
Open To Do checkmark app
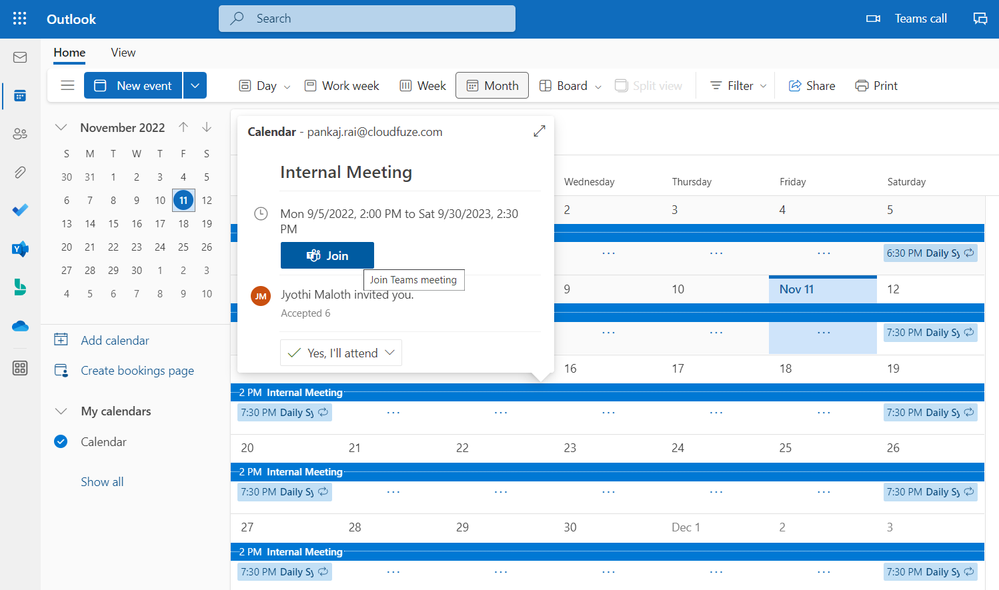pos(20,210)
